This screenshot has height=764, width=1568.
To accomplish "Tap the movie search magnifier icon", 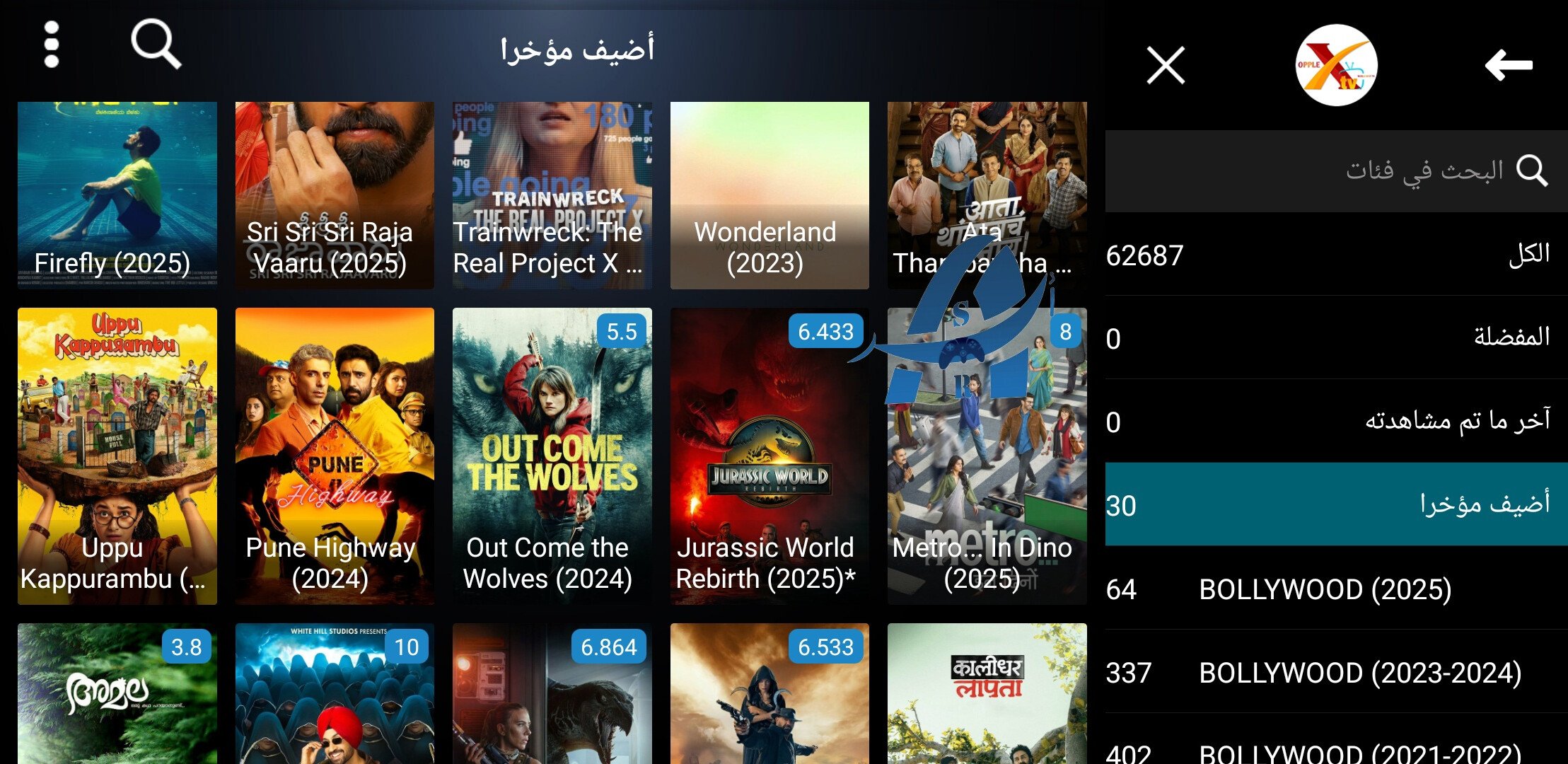I will coord(156,44).
